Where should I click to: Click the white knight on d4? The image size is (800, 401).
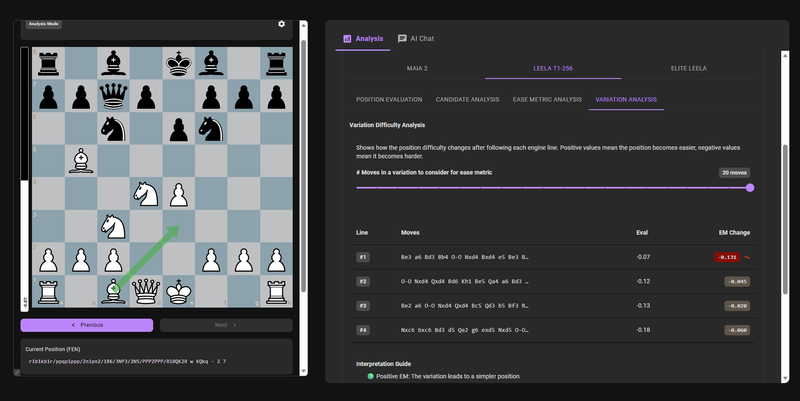[x=146, y=194]
